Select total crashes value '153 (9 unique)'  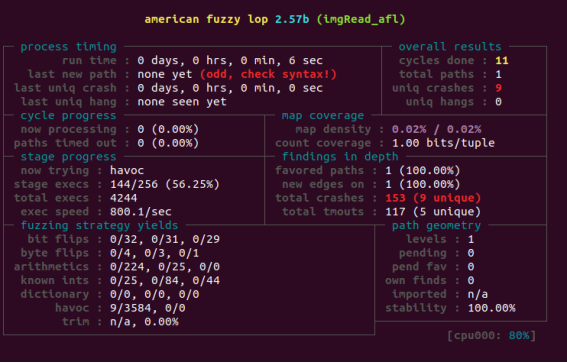click(433, 198)
